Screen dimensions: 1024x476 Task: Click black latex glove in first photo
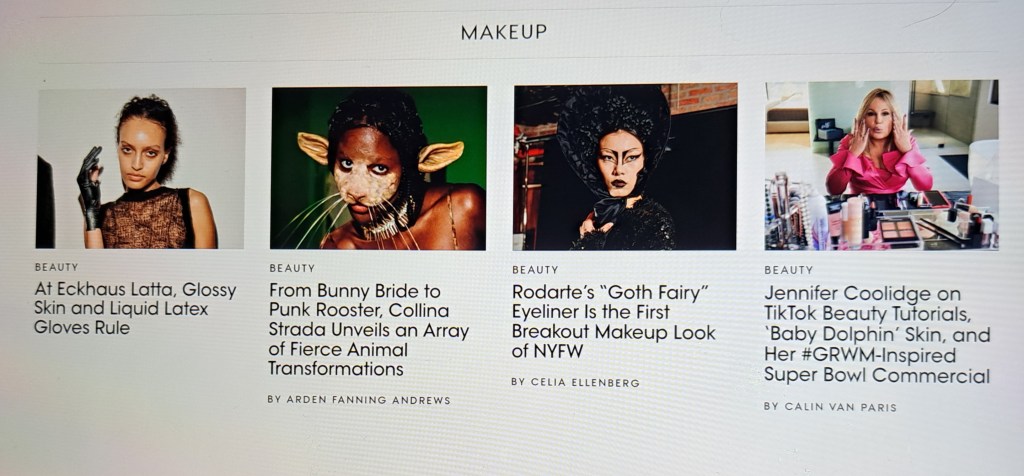(x=90, y=187)
